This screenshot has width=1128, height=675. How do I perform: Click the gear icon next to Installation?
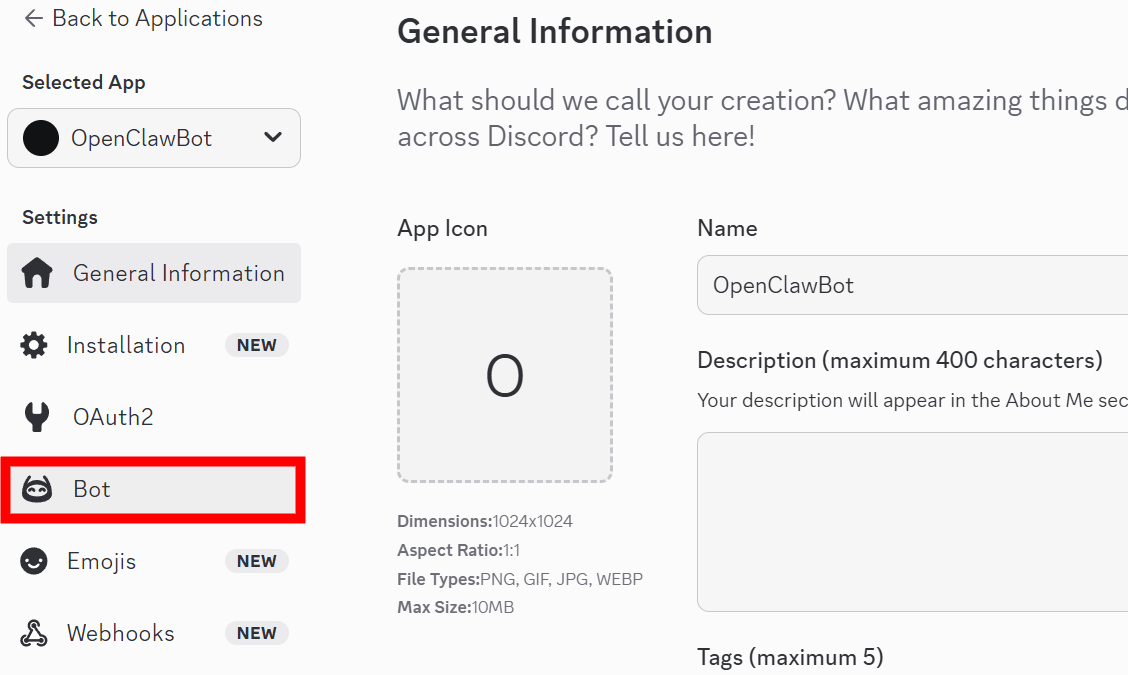pyautogui.click(x=34, y=345)
